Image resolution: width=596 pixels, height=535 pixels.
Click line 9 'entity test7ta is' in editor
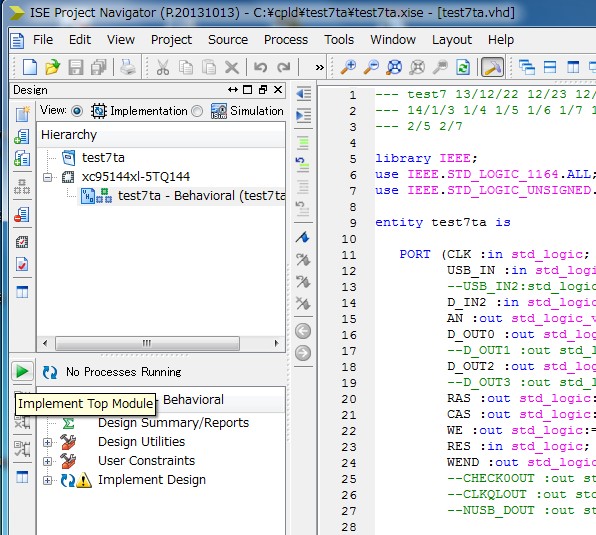tap(442, 223)
